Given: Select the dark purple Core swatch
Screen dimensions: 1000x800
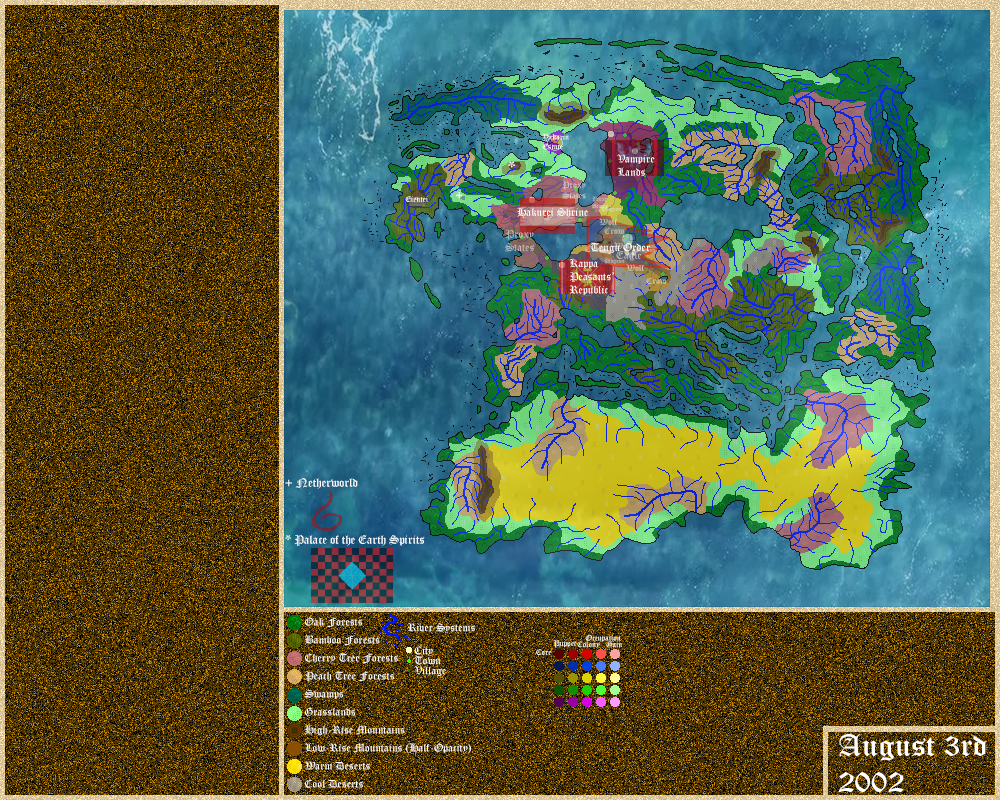Looking at the screenshot, I should [x=559, y=702].
